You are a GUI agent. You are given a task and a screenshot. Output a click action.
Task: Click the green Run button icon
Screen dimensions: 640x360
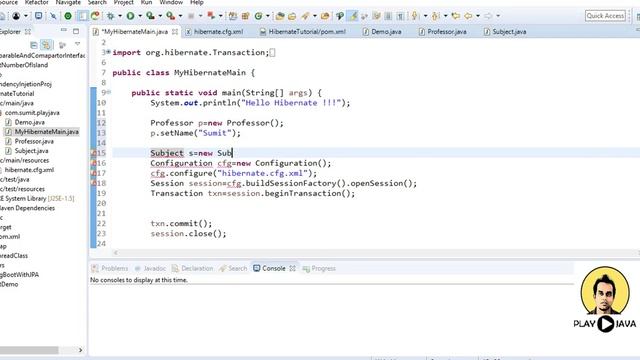130,16
